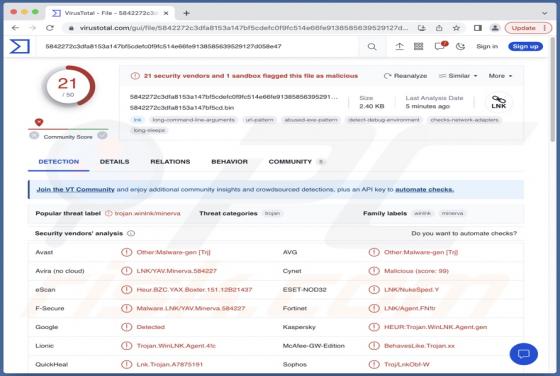This screenshot has height=376, width=560.
Task: Click Reanalyze button
Action: pyautogui.click(x=406, y=76)
